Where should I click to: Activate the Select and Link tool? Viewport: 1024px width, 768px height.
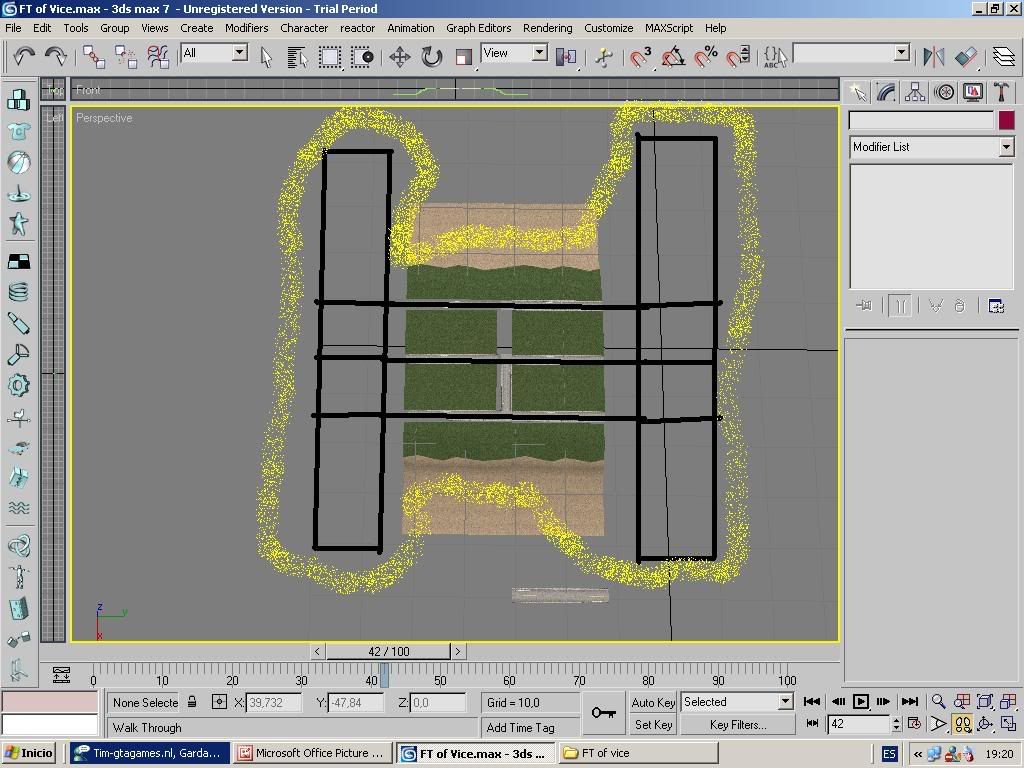[93, 57]
